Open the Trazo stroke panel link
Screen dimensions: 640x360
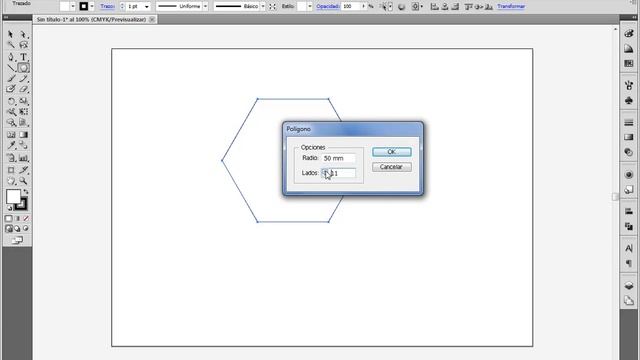[x=107, y=7]
